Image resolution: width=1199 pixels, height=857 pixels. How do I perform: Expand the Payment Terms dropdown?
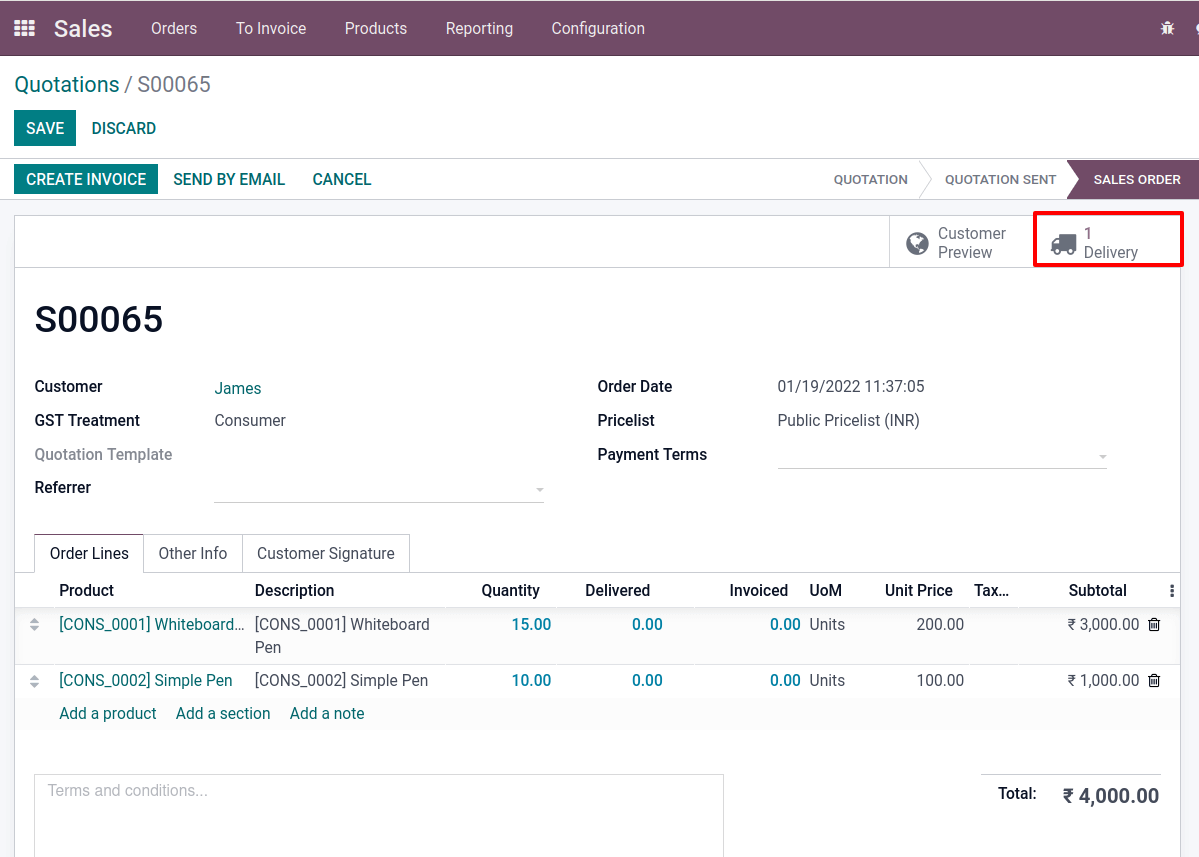click(x=1103, y=456)
